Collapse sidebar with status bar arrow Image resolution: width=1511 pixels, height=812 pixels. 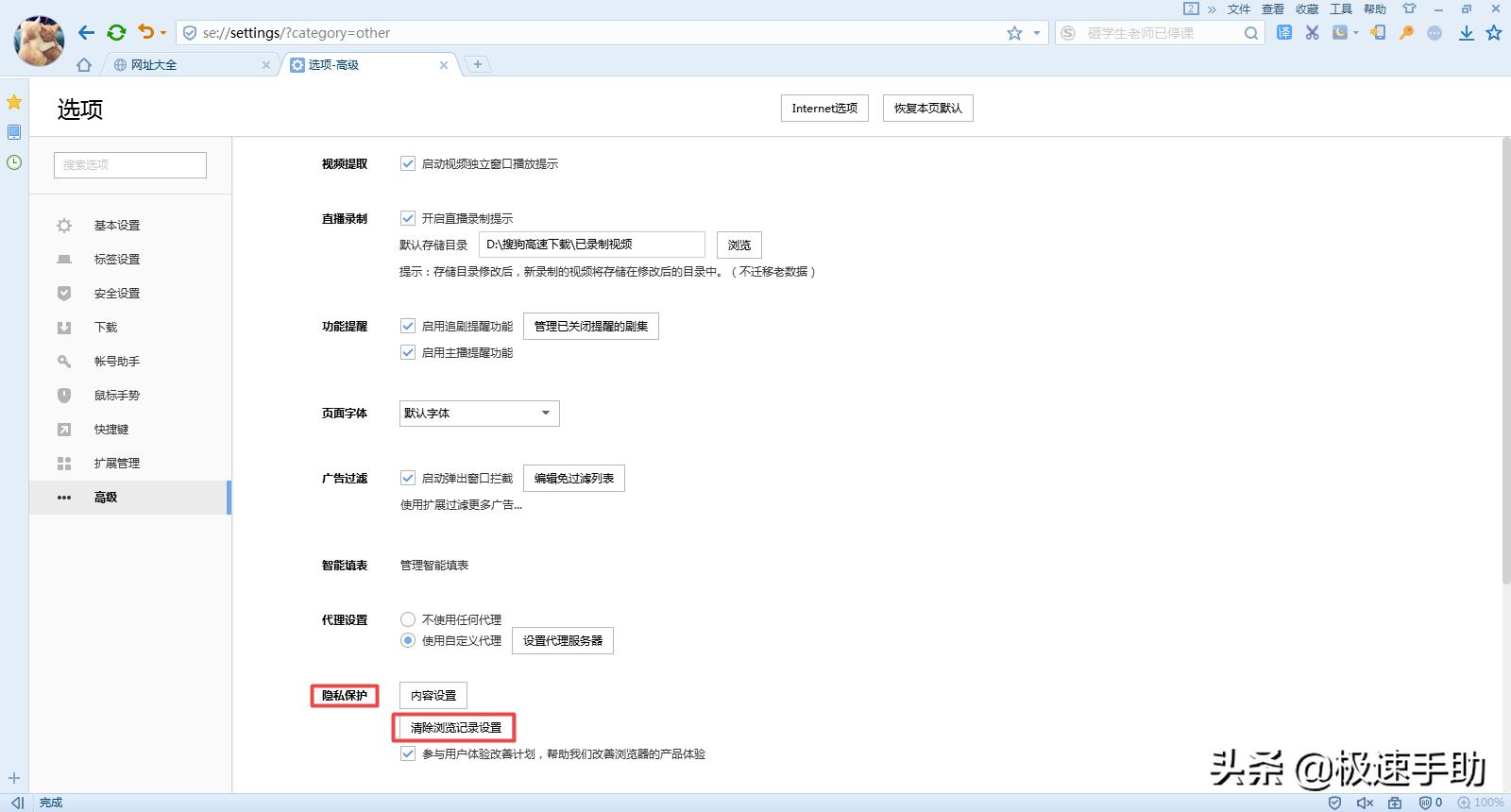[x=17, y=803]
